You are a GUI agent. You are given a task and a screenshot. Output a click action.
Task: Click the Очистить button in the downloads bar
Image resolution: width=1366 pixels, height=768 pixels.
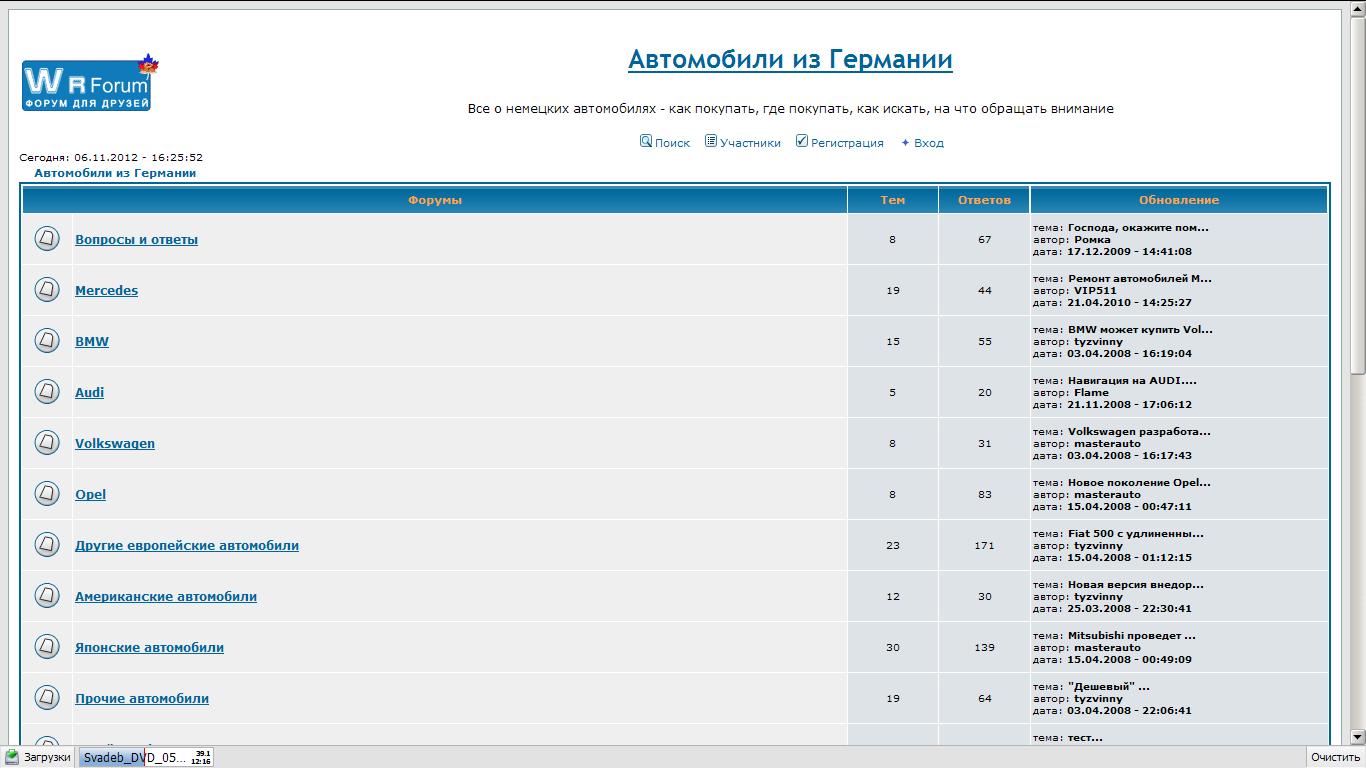(1336, 757)
